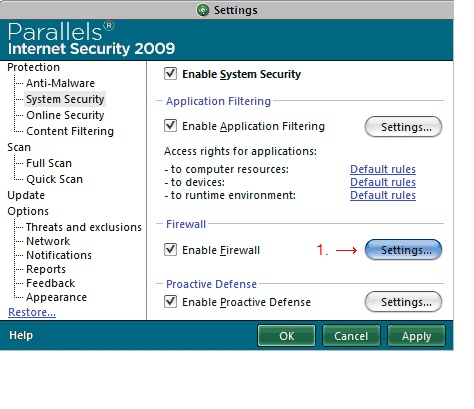Select Anti-Malware in Protection tree
This screenshot has height=409, width=474.
pyautogui.click(x=60, y=83)
